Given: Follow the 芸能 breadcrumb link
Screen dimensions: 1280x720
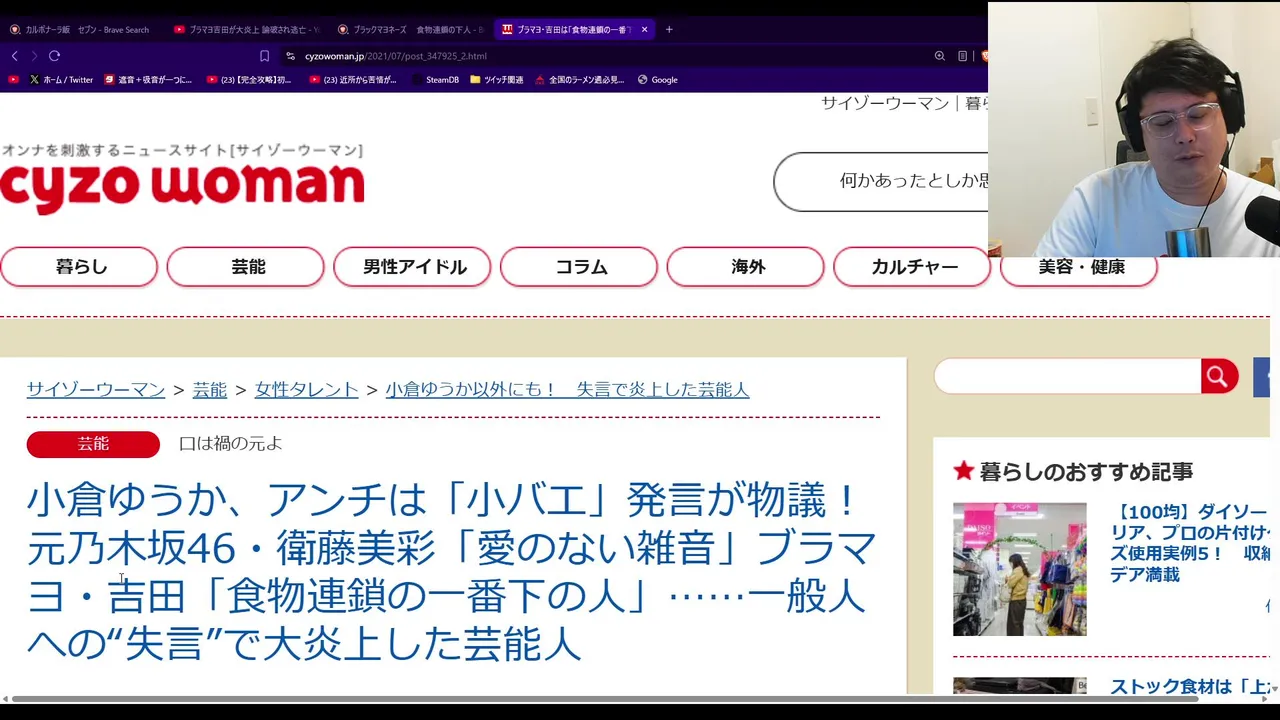Looking at the screenshot, I should (210, 390).
